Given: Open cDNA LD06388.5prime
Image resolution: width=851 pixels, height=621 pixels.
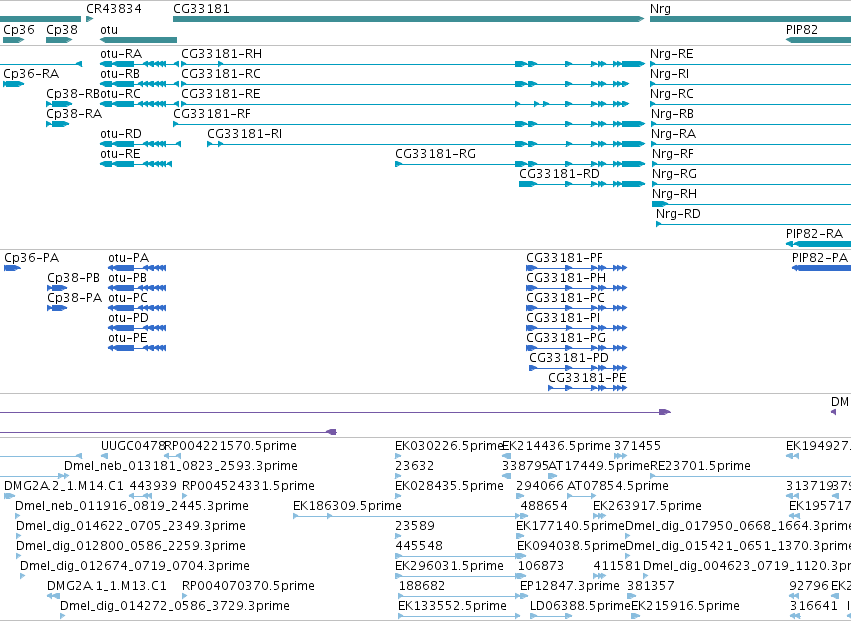Looking at the screenshot, I should 551,616.
